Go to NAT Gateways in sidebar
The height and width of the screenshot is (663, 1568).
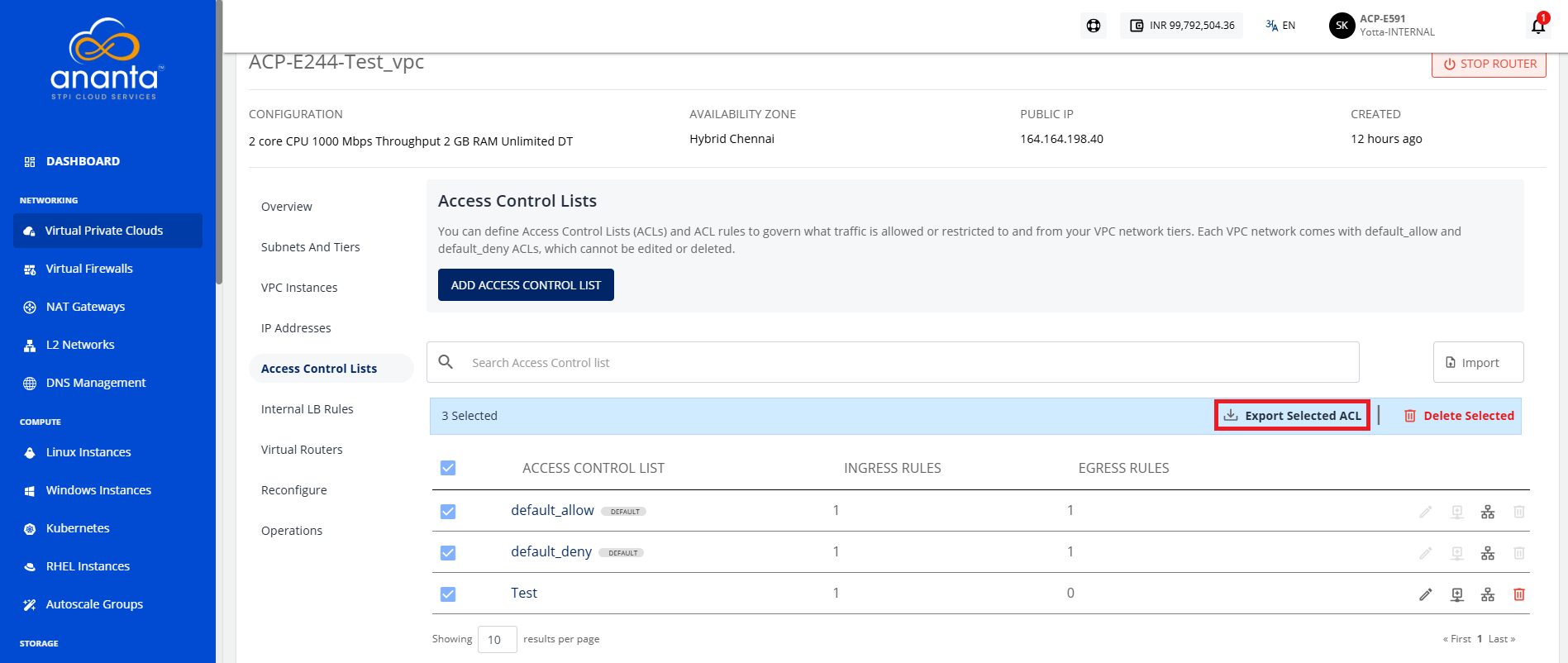pyautogui.click(x=86, y=307)
